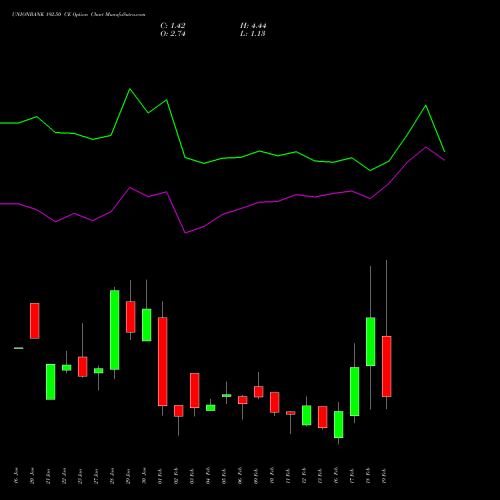The image size is (500, 500).
Task: Select the green candlestick for 17 Feb
Action: [x=355, y=391]
